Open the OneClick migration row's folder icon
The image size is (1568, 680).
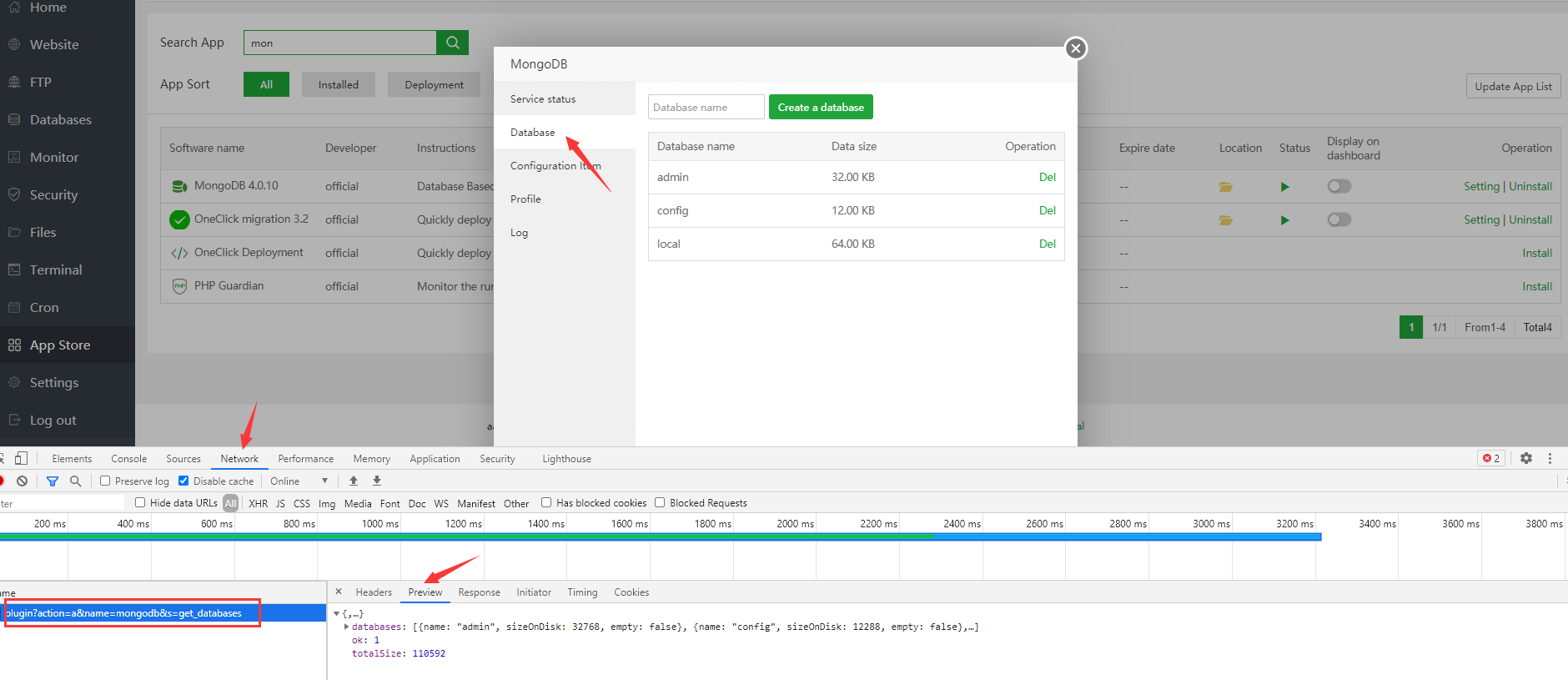(1225, 220)
